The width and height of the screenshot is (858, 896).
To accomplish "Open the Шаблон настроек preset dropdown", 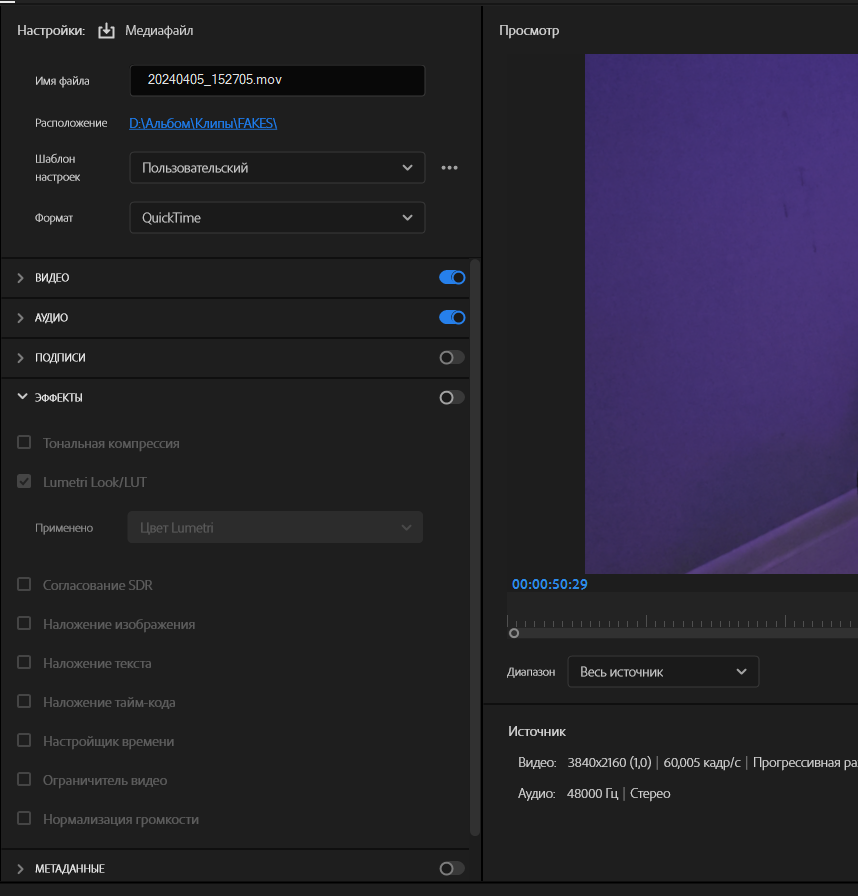I will [275, 167].
